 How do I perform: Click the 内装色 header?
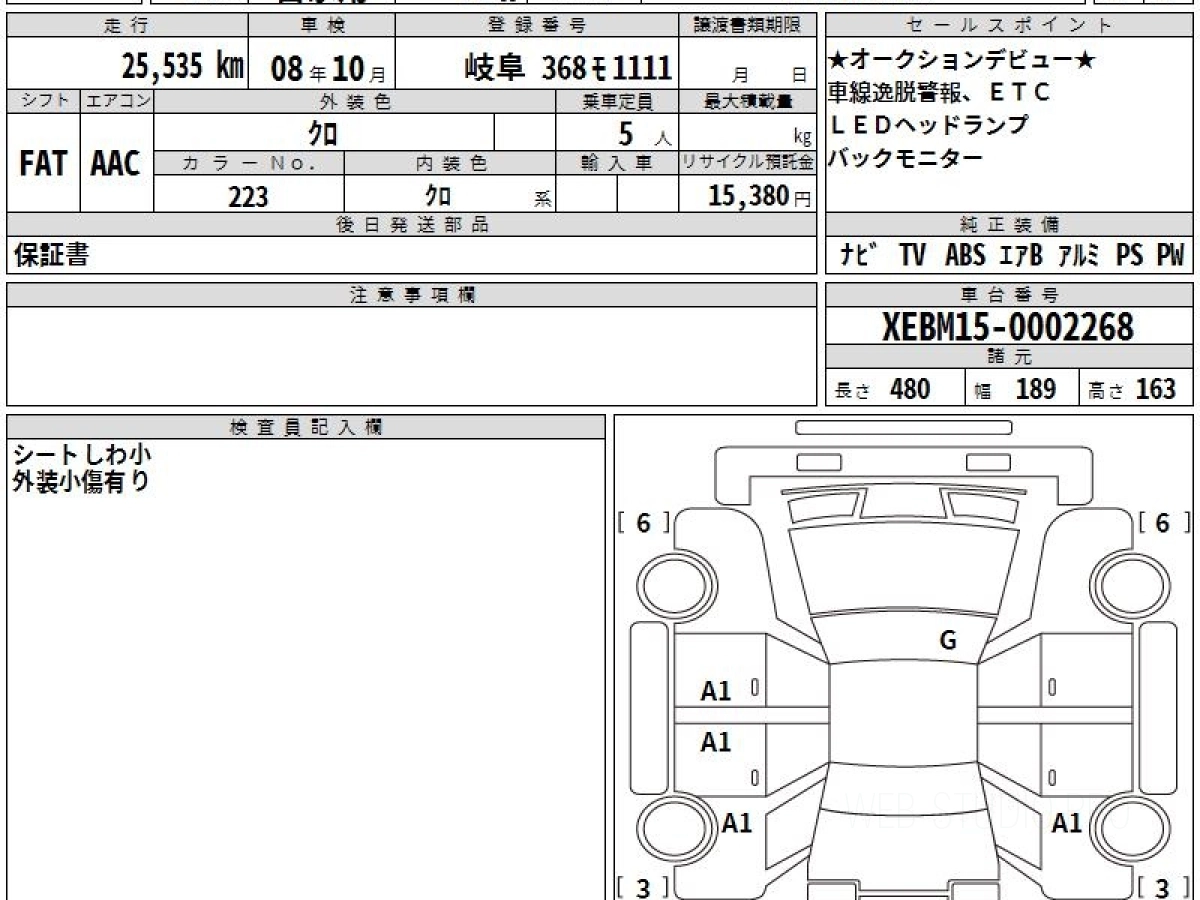point(450,164)
